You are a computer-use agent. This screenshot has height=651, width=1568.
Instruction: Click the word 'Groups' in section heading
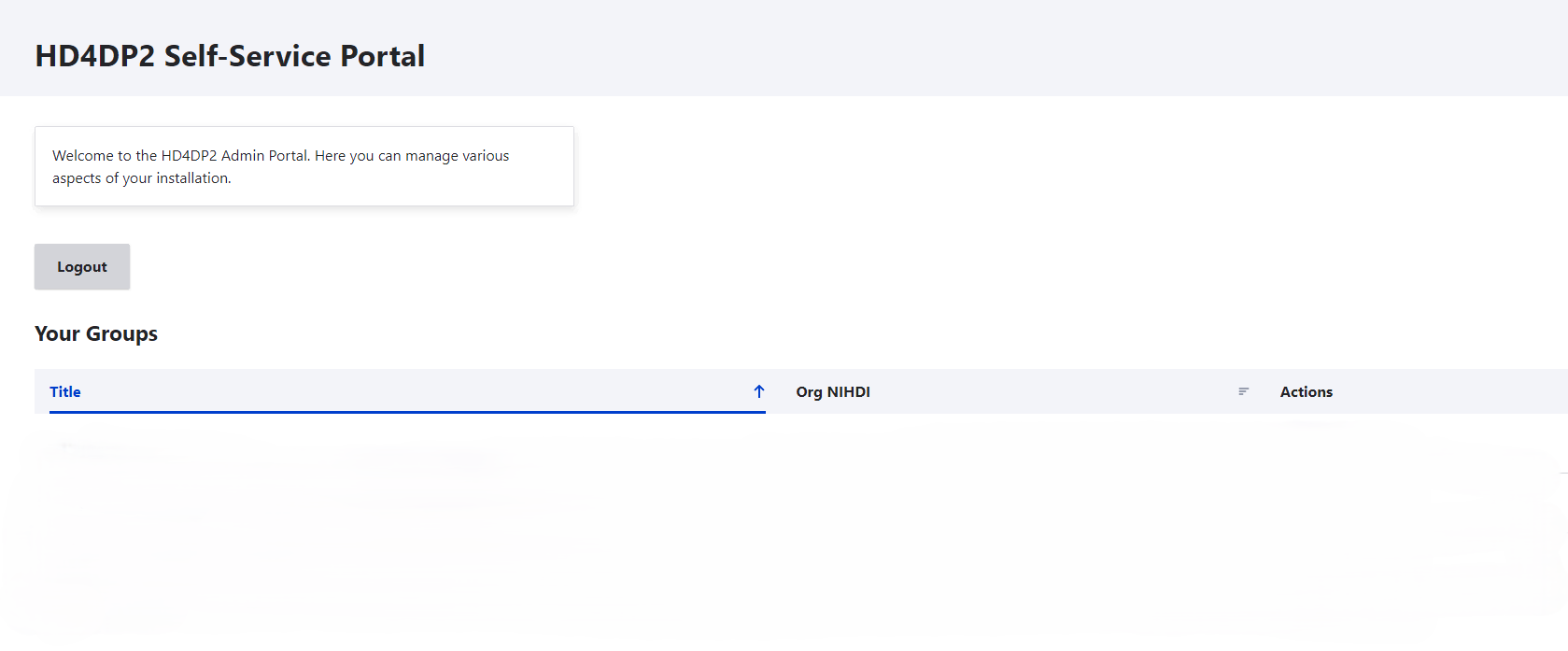point(121,334)
